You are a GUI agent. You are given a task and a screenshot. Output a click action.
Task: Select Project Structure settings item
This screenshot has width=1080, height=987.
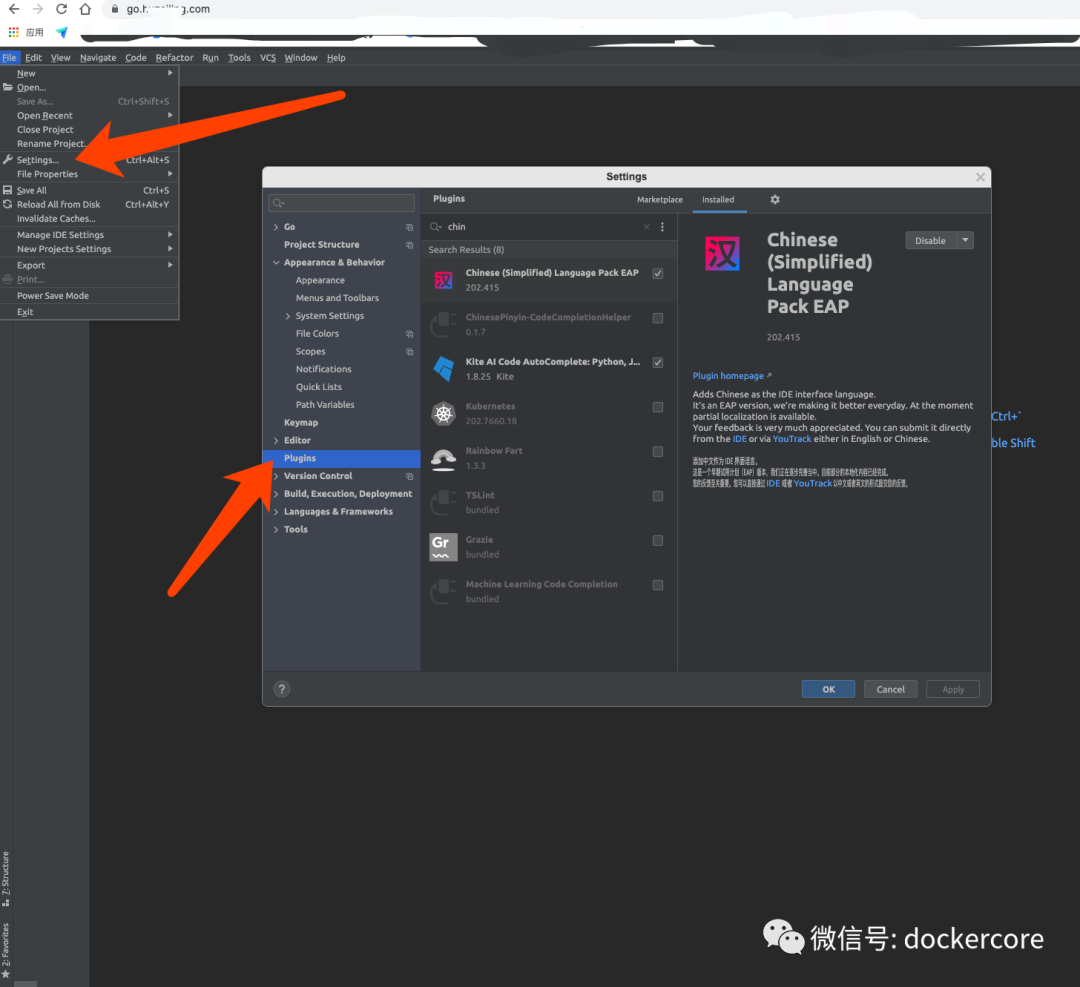pyautogui.click(x=322, y=245)
